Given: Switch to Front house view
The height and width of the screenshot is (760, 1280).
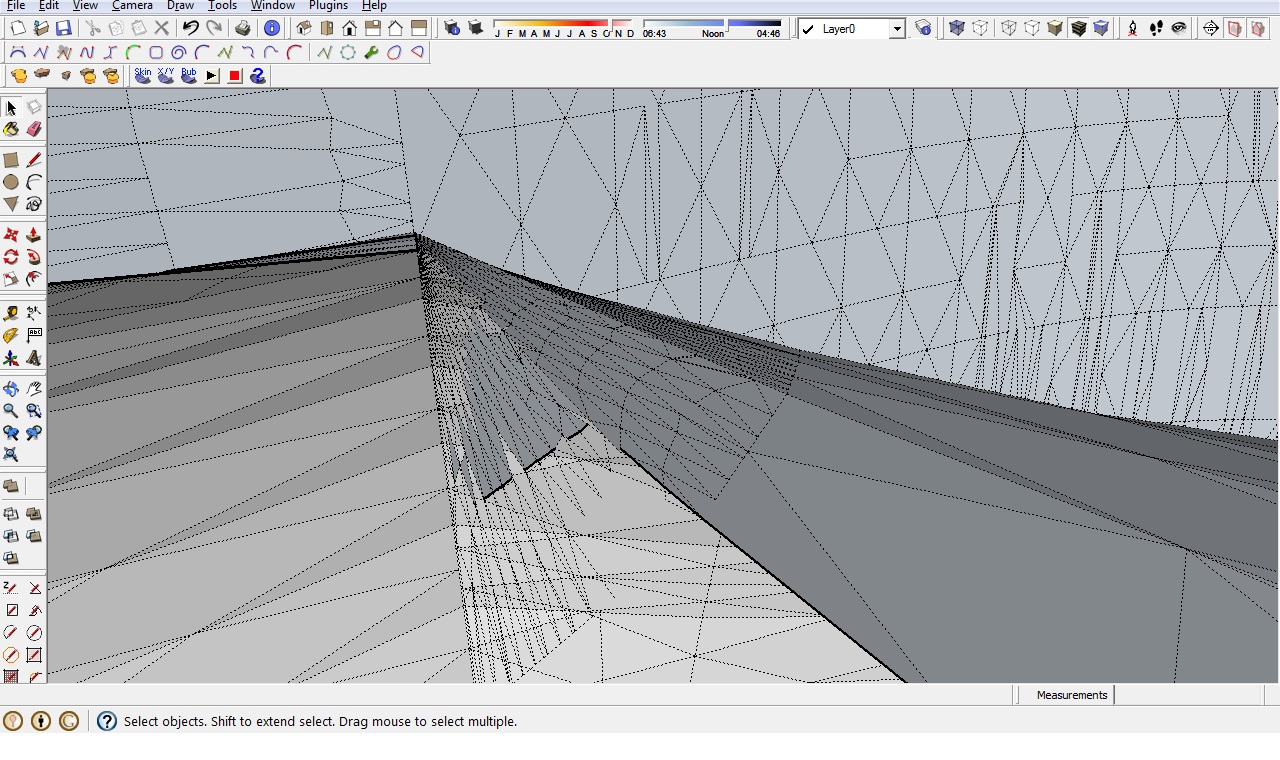Looking at the screenshot, I should click(350, 28).
